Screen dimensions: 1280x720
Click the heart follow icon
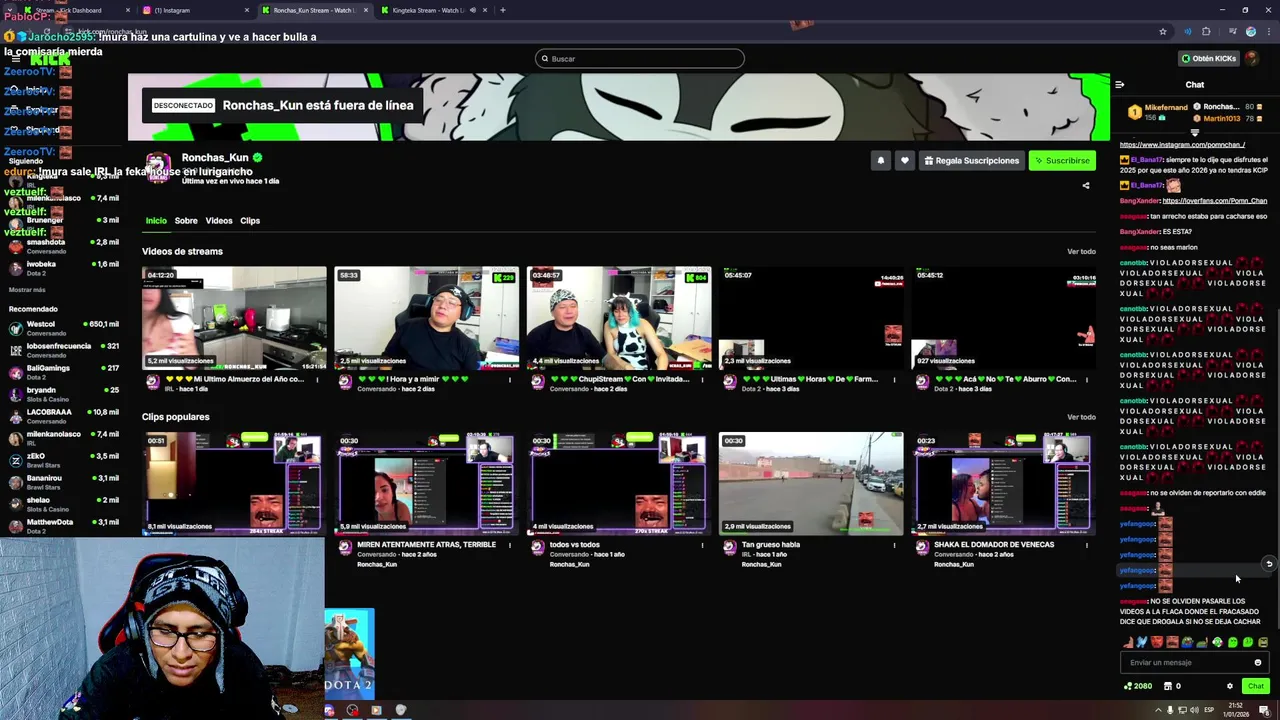point(905,160)
